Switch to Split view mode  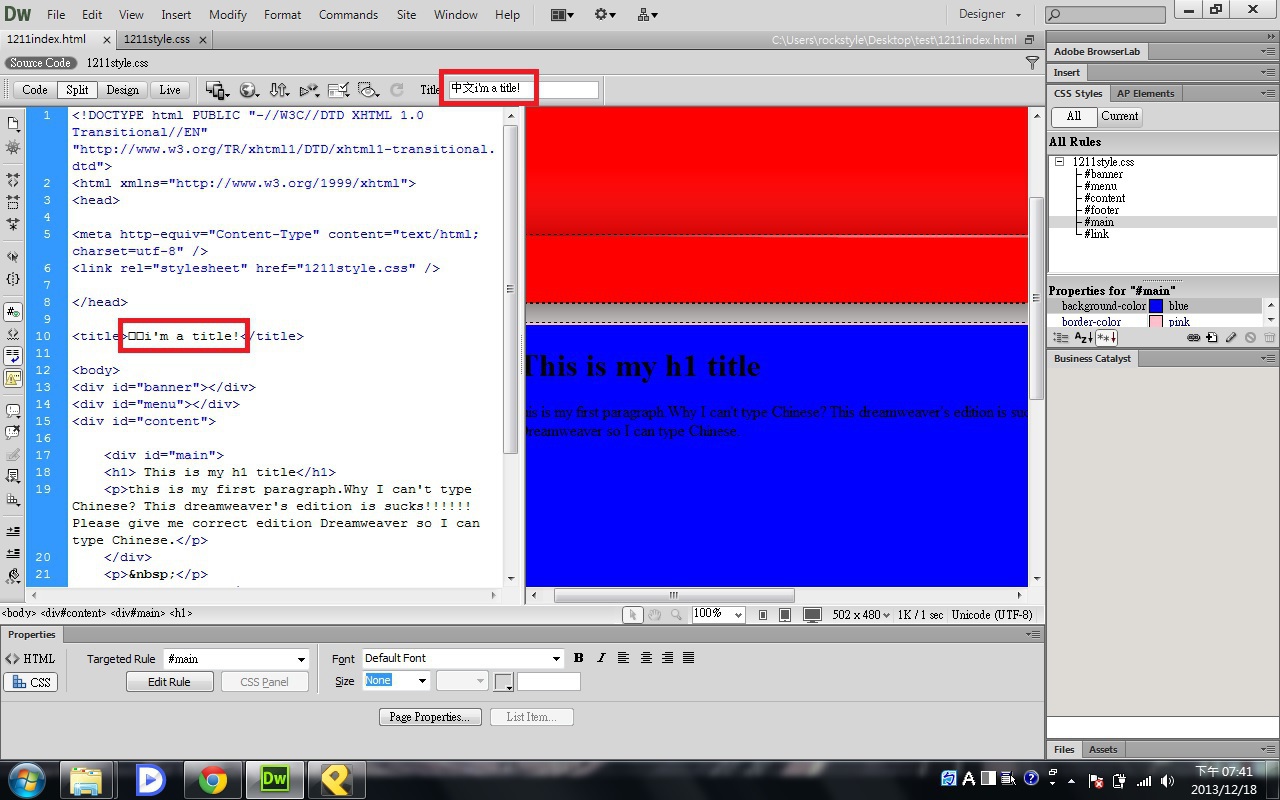coord(77,90)
